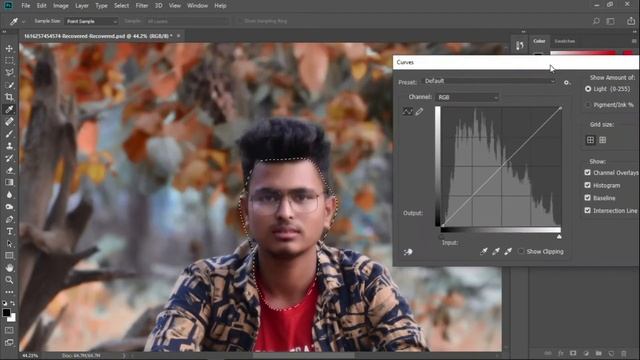Toggle the Channel Overlays checkbox
Viewport: 640px width, 360px height.
[x=588, y=173]
